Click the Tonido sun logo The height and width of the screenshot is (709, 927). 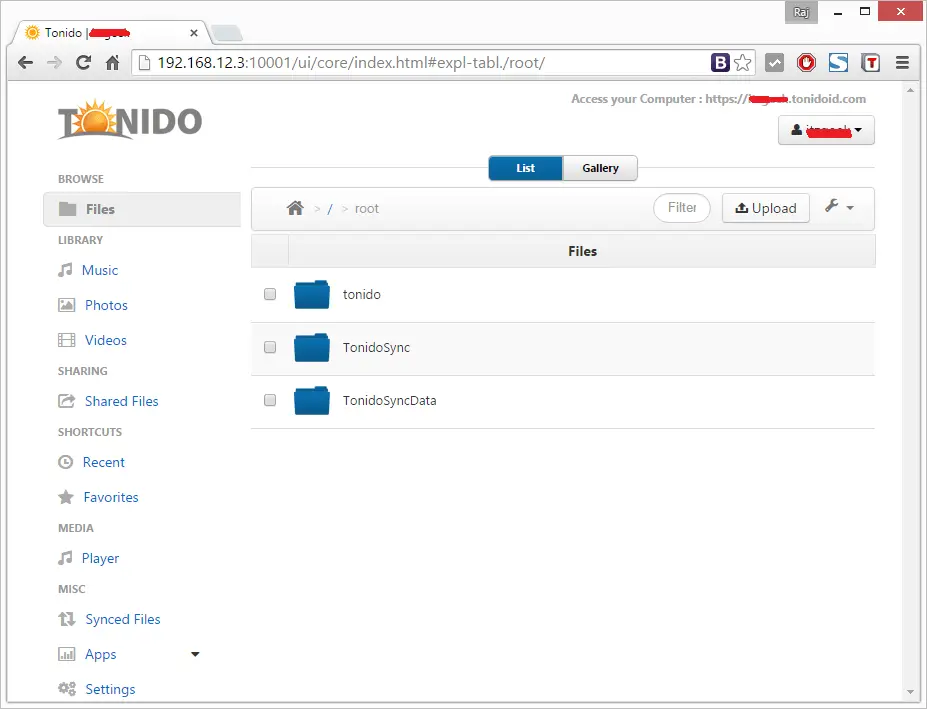pos(130,120)
